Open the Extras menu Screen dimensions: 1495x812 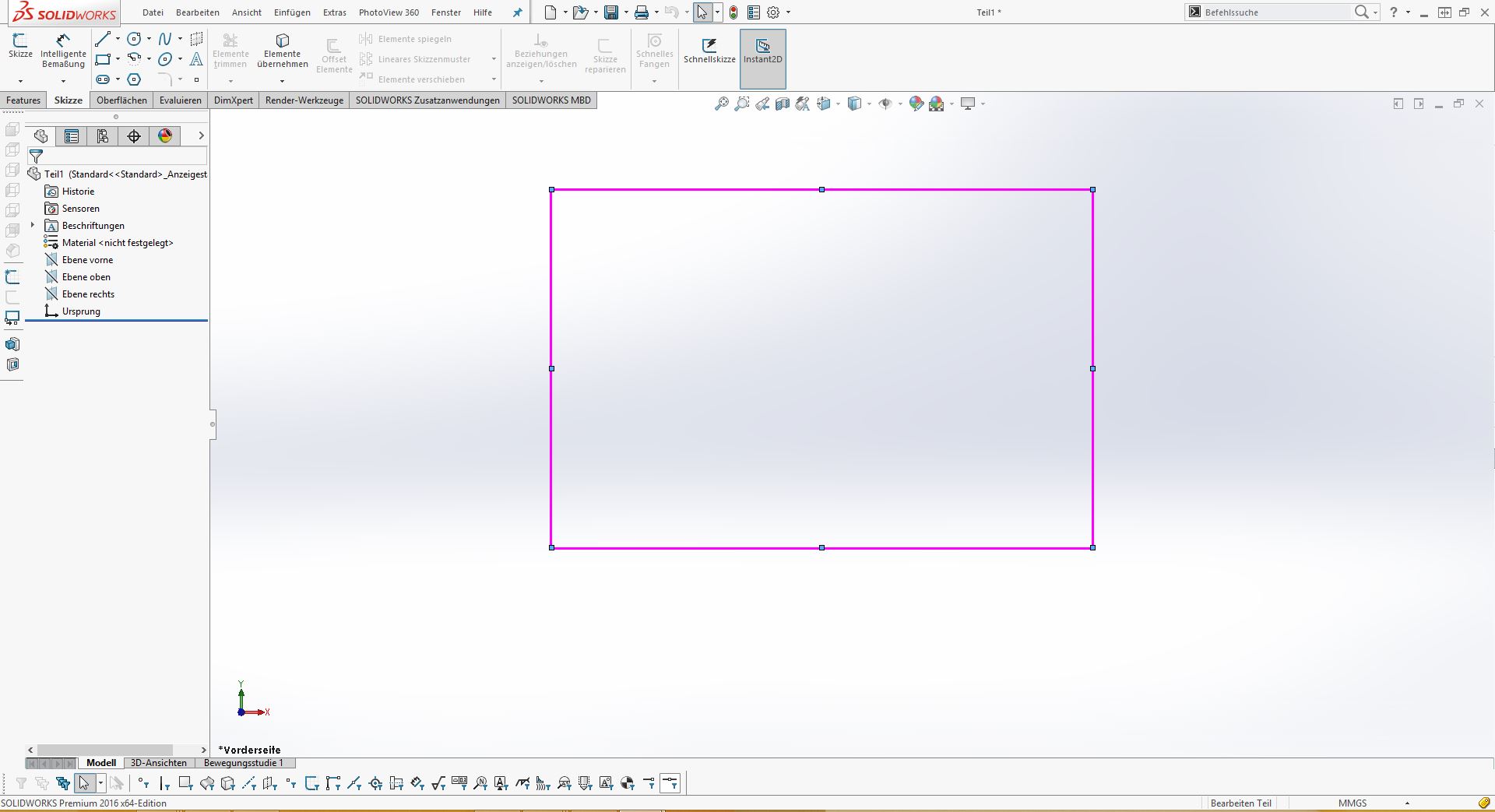coord(335,12)
